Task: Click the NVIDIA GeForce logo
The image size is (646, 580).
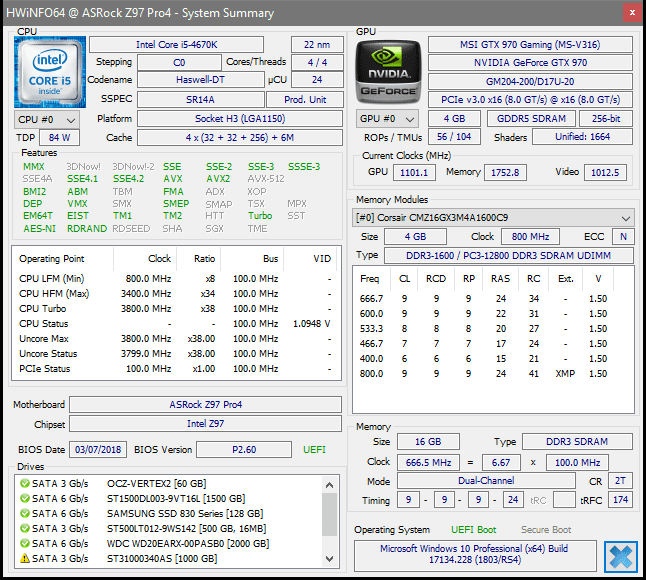Action: pos(386,71)
